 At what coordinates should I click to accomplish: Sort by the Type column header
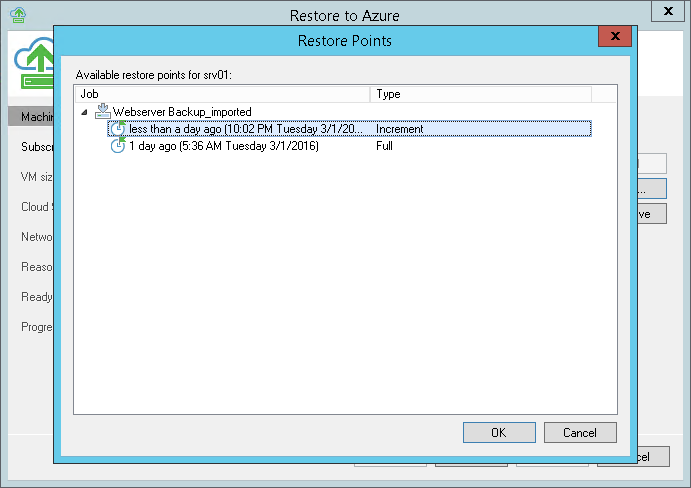pyautogui.click(x=481, y=94)
